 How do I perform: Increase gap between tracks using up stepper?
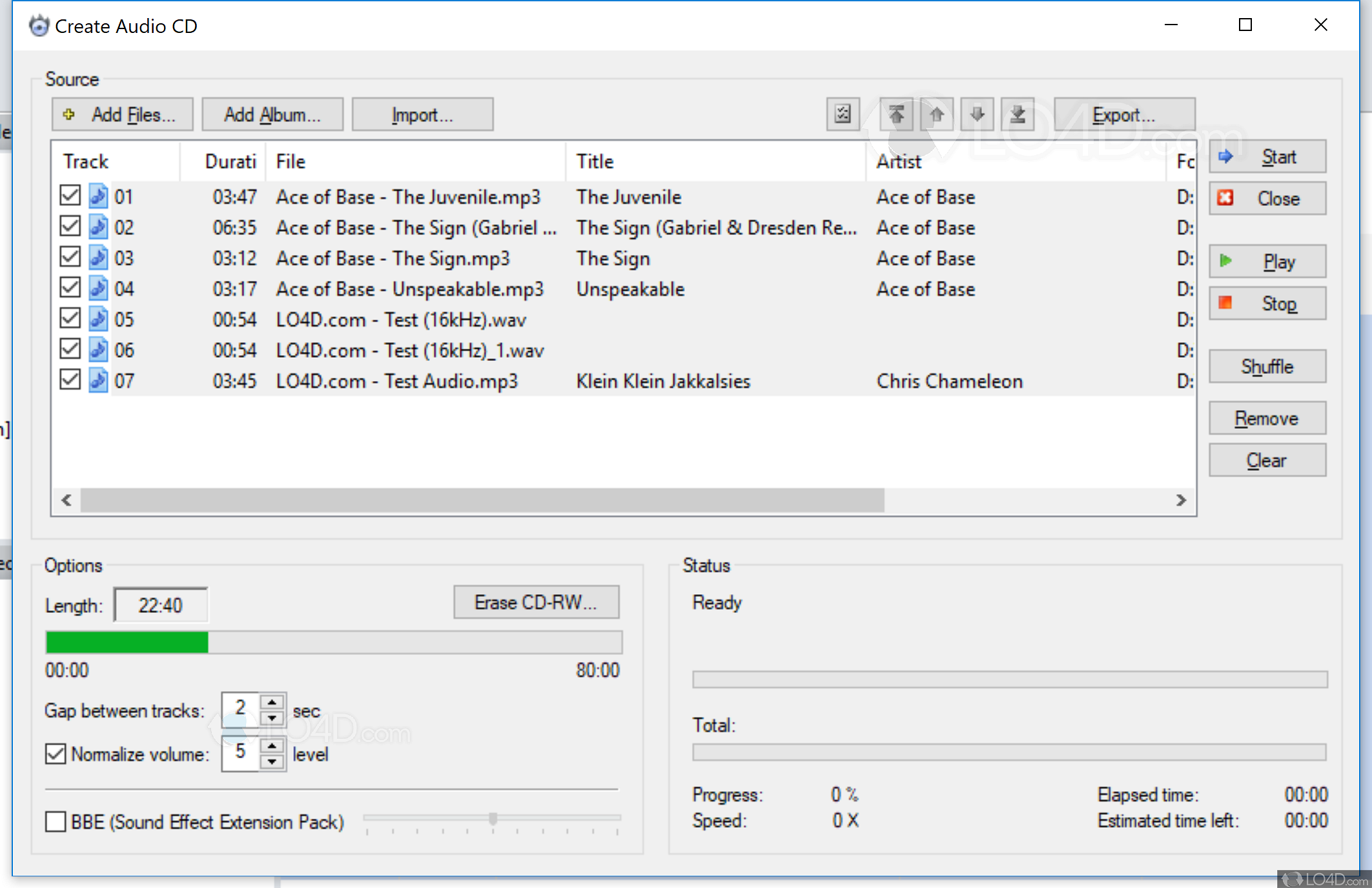click(x=273, y=703)
